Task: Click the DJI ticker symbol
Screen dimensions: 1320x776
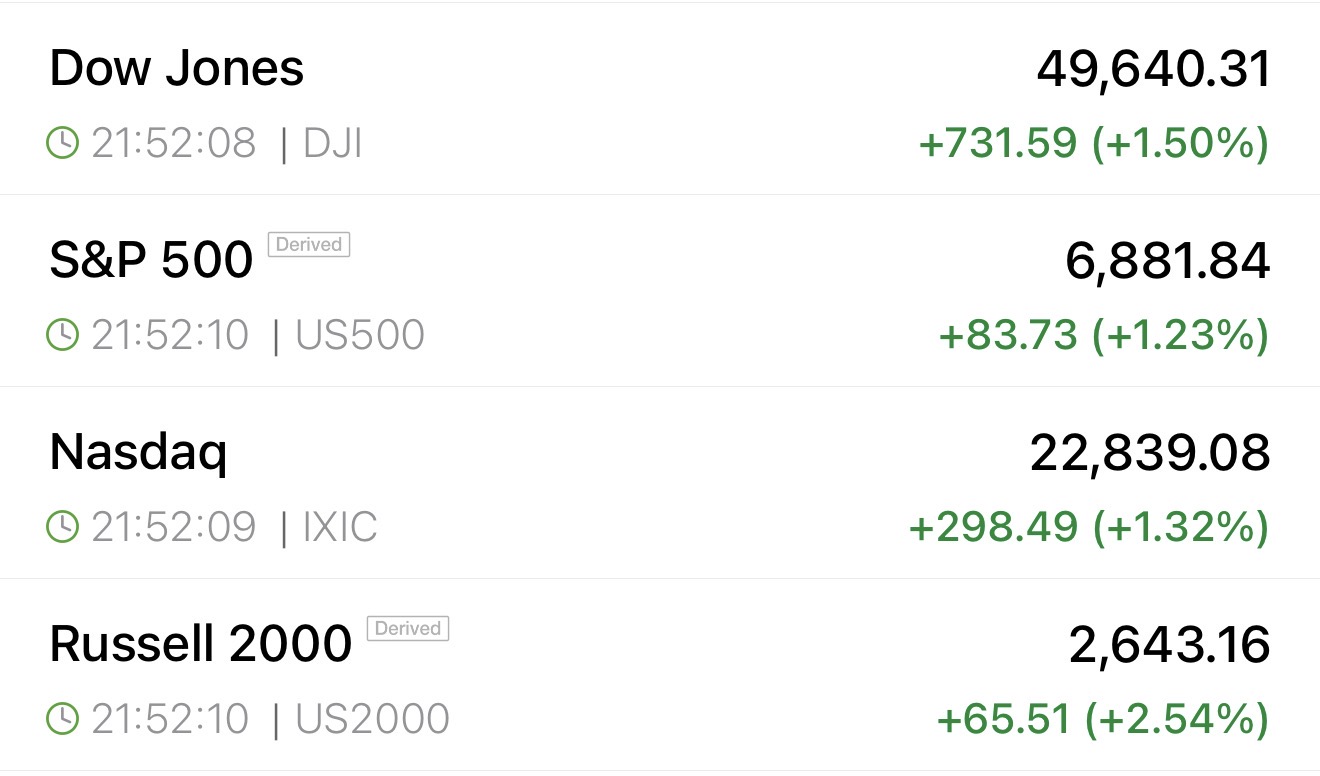Action: pyautogui.click(x=332, y=144)
